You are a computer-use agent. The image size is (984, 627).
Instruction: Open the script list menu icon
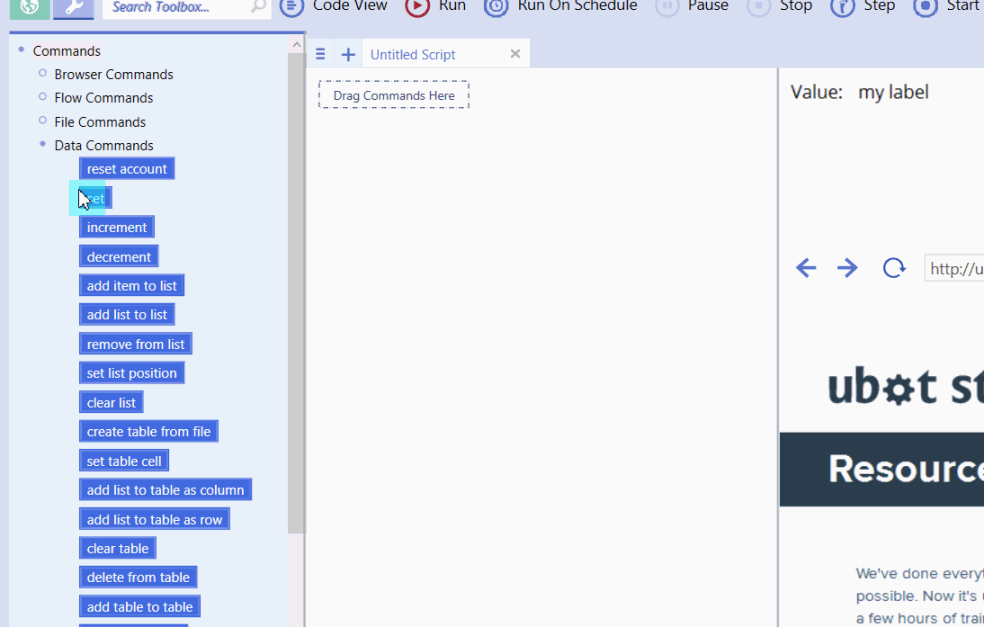click(320, 54)
